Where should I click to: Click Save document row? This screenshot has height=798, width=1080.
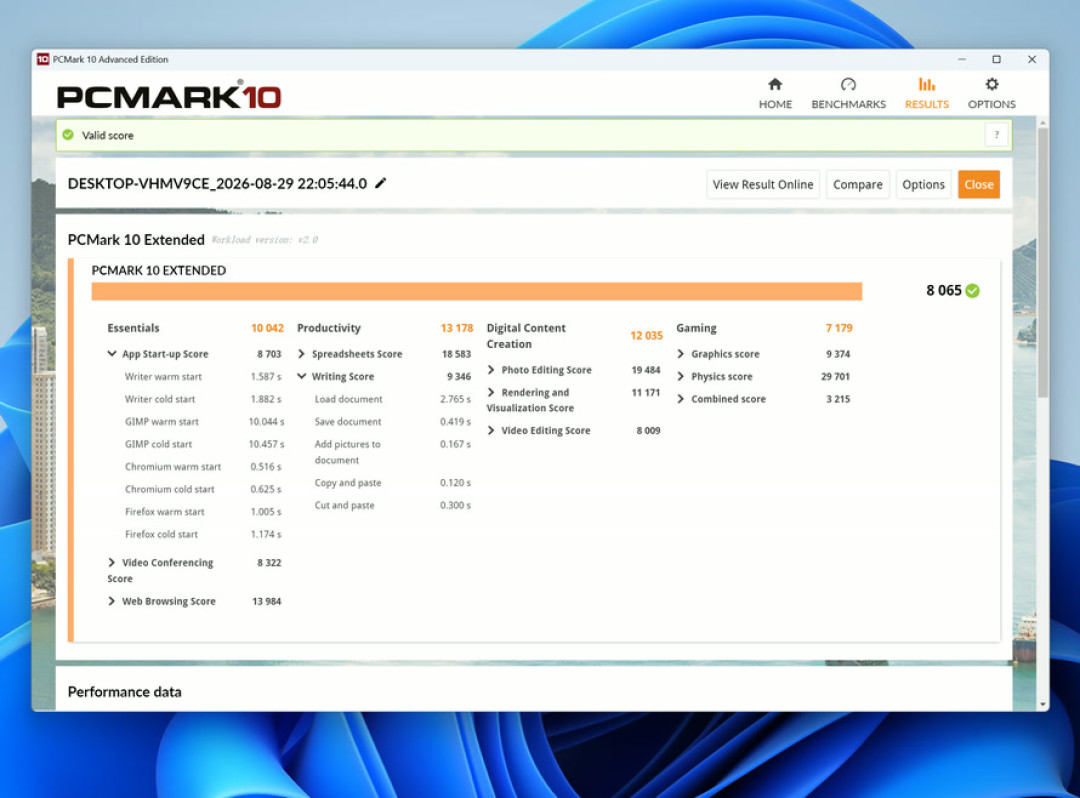point(393,421)
